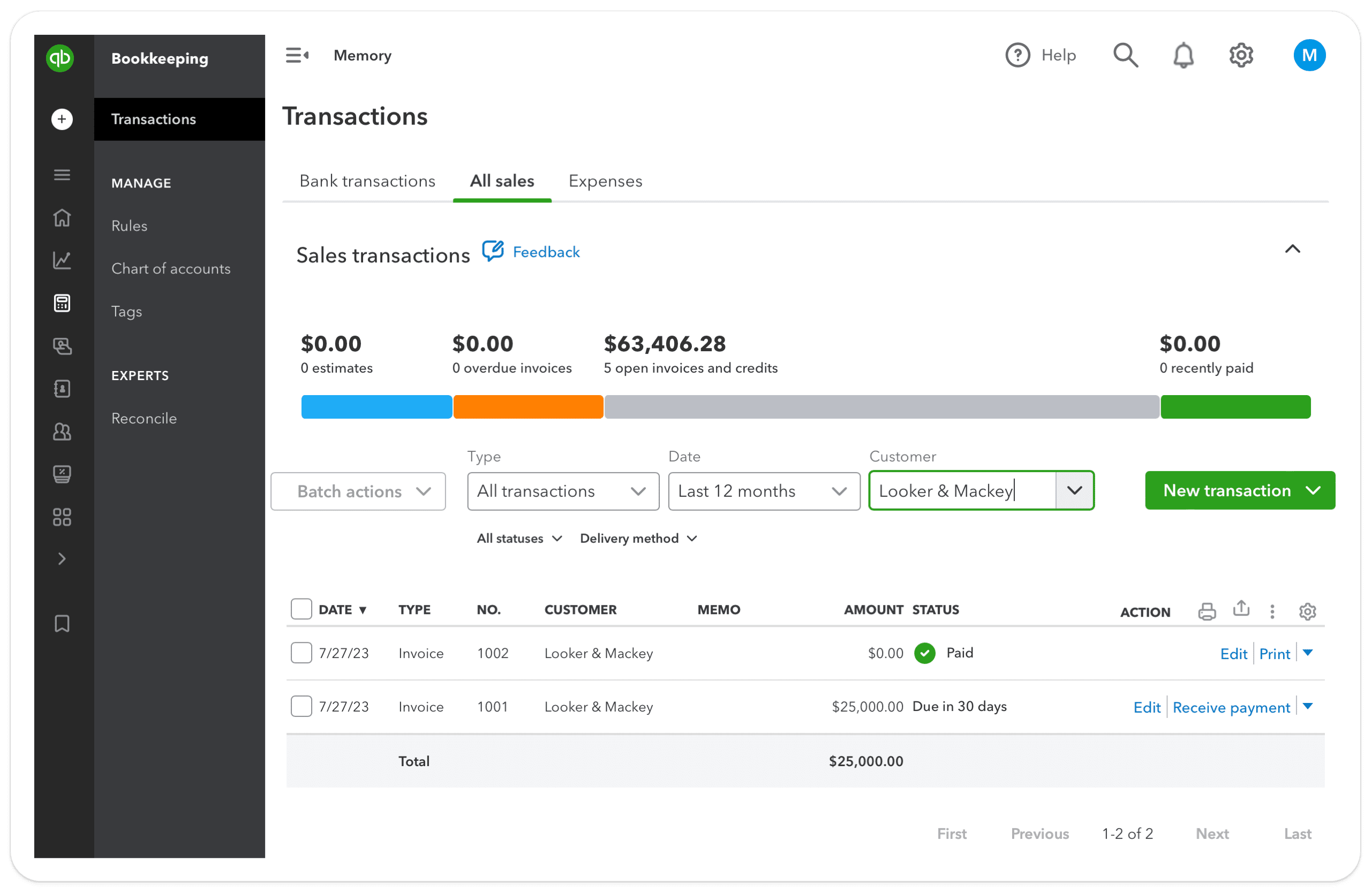This screenshot has width=1372, height=893.
Task: Click Edit for invoice 1002
Action: [x=1234, y=654]
